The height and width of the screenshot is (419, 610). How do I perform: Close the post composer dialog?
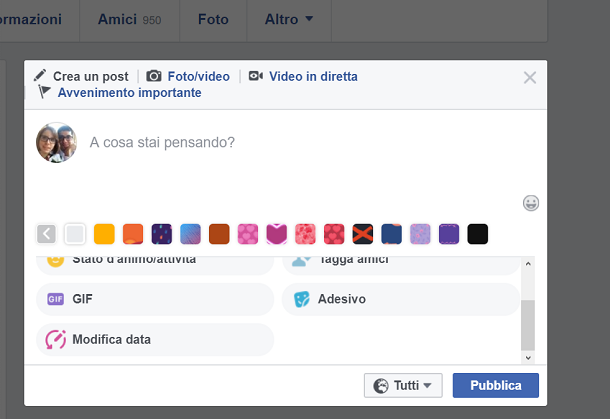click(x=530, y=77)
